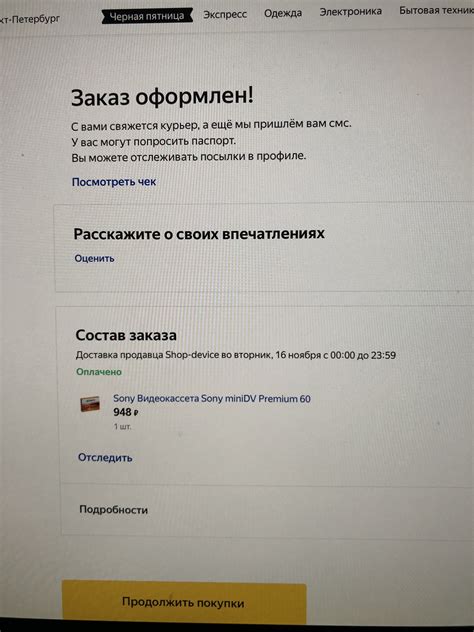Click the Состав заказа heading
Viewport: 474px width, 632px height.
point(126,335)
